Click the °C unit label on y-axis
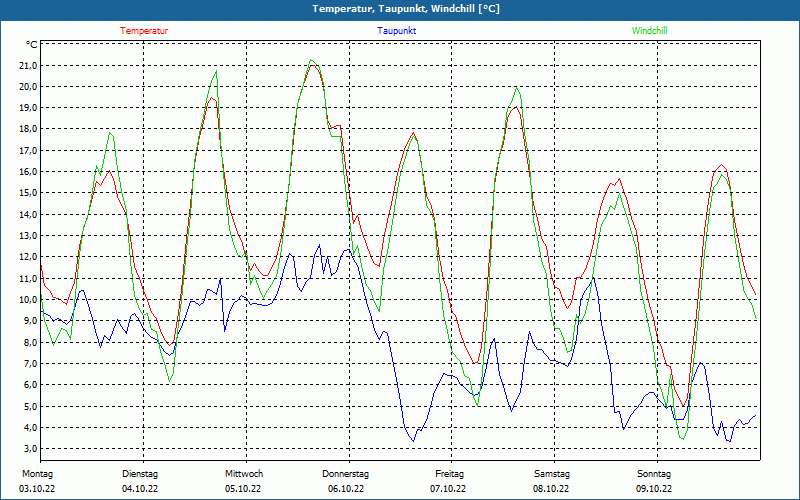Screen dimensions: 800x500 tap(32, 45)
